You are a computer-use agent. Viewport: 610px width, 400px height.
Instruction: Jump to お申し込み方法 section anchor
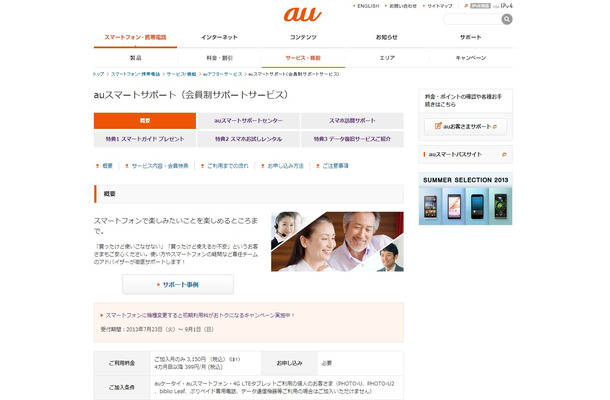click(x=286, y=166)
